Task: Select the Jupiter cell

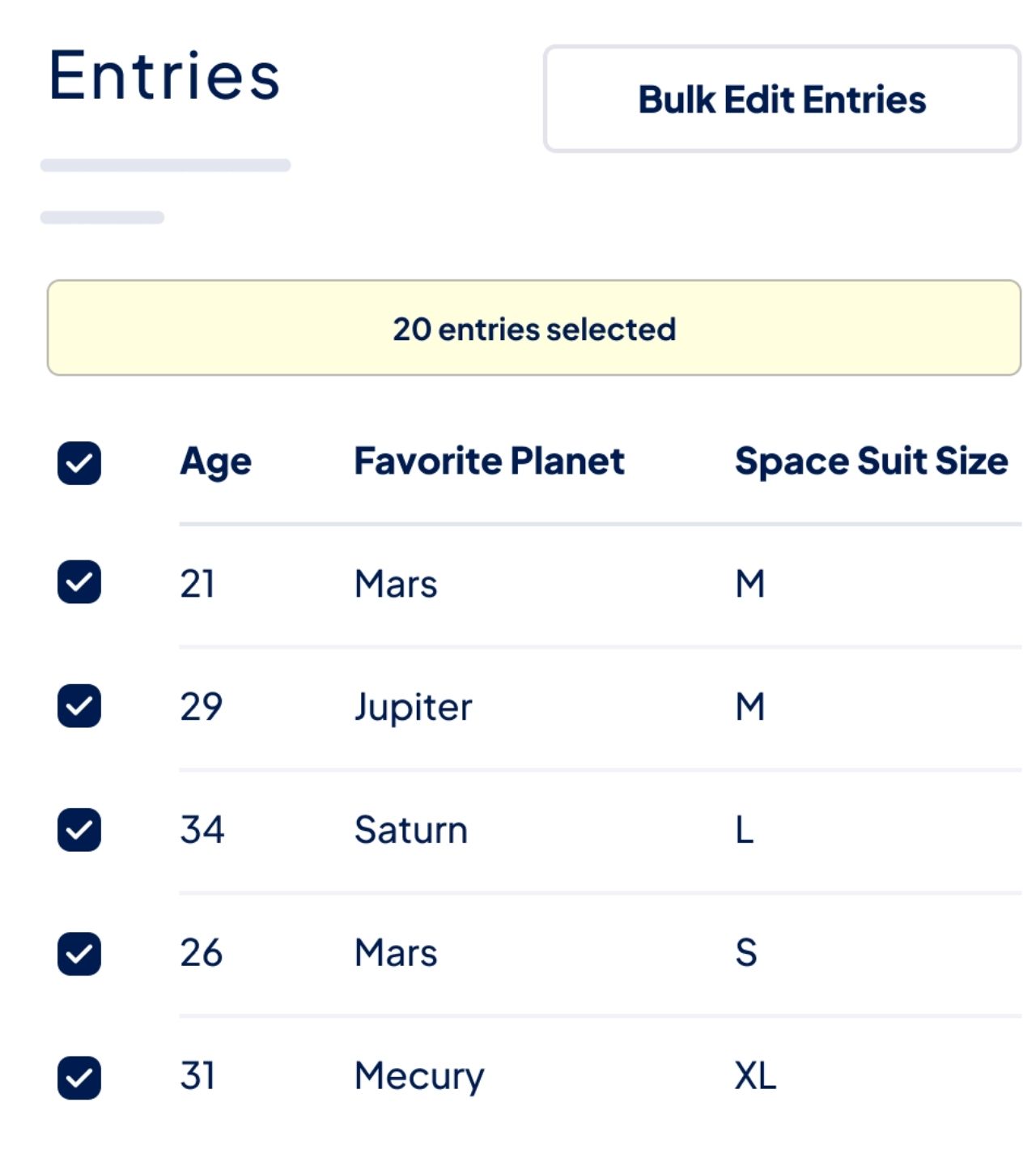Action: [413, 707]
